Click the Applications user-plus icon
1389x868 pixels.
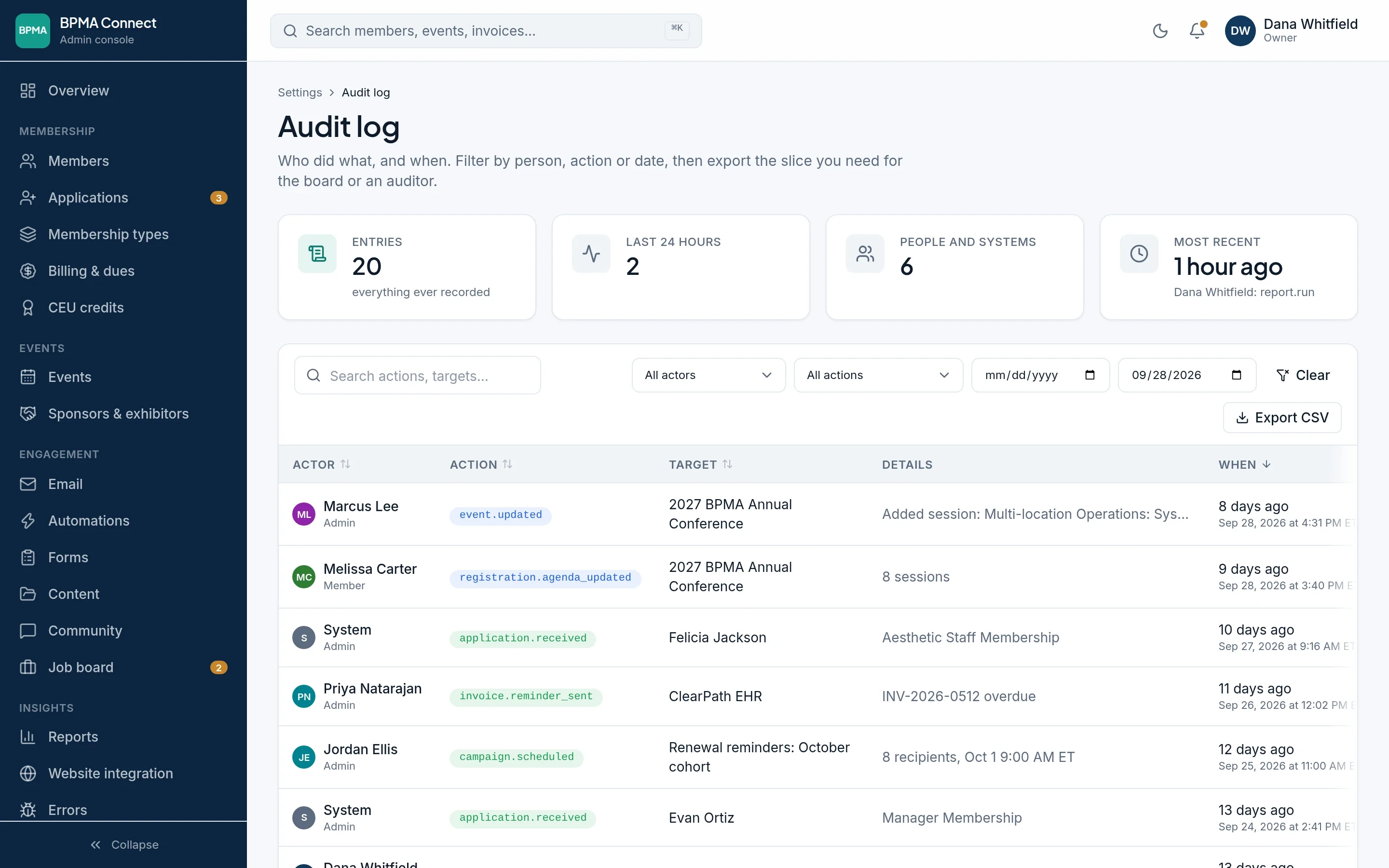27,198
